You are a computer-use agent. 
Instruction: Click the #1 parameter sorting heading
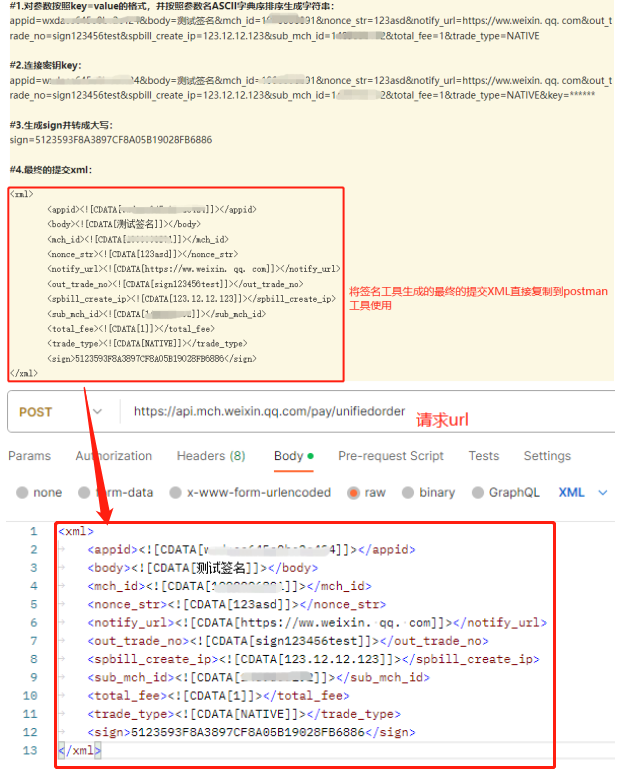(x=171, y=6)
